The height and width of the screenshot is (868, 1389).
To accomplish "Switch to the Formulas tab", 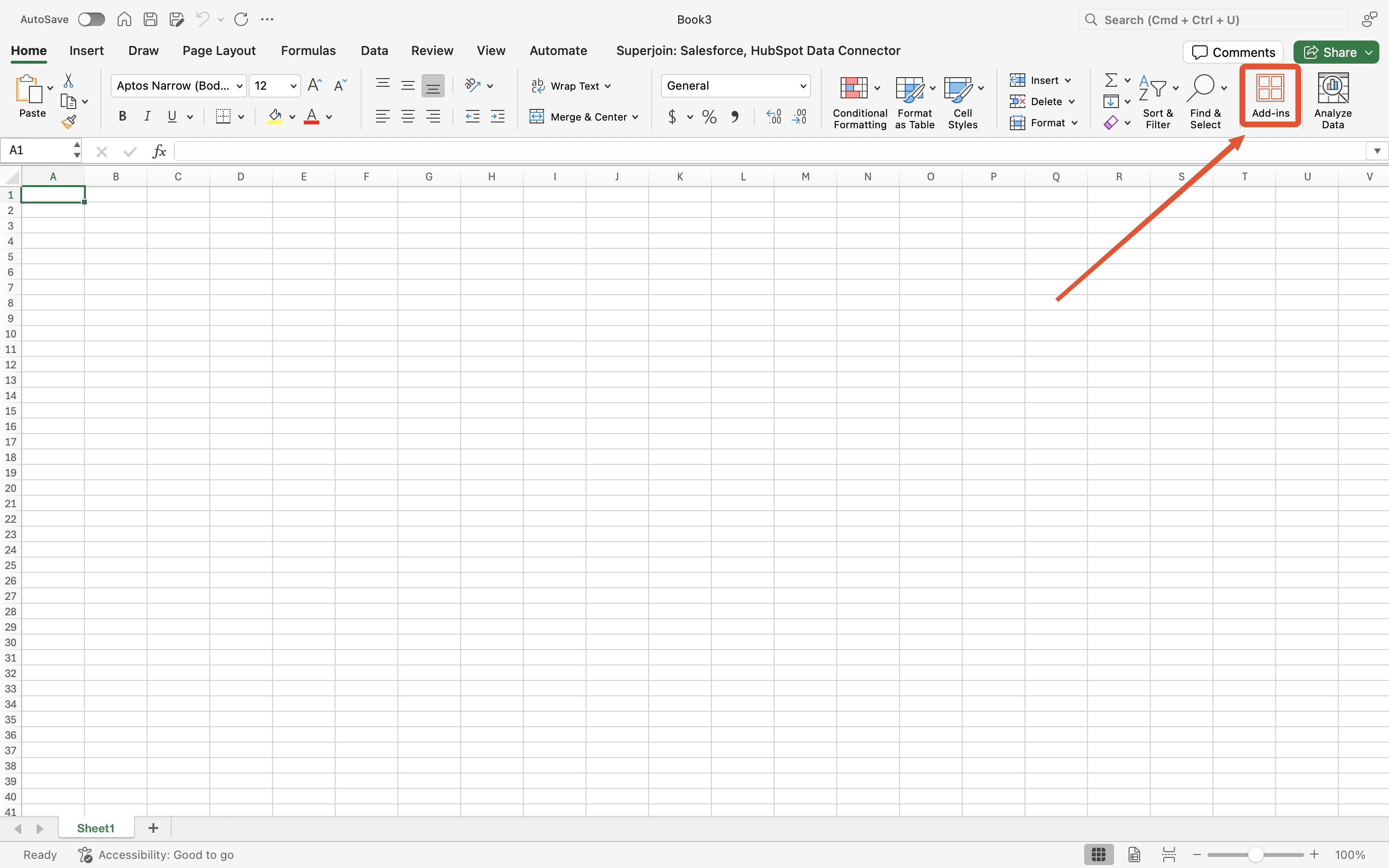I will coord(308,51).
